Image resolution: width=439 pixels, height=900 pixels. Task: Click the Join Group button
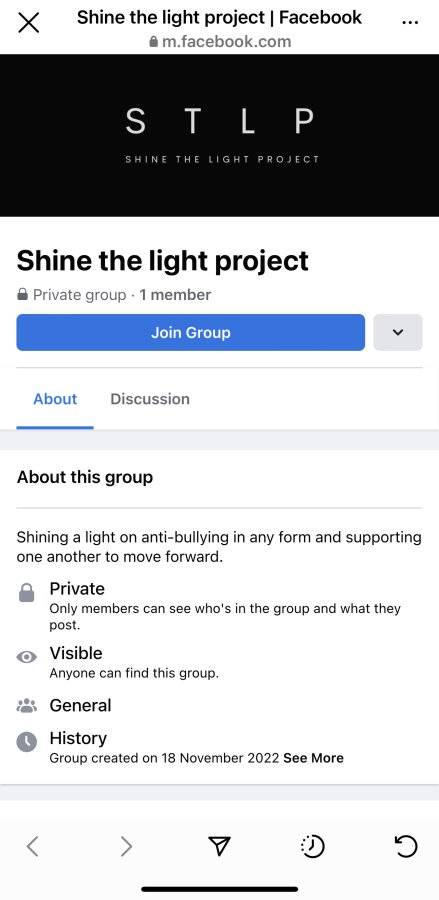(191, 332)
